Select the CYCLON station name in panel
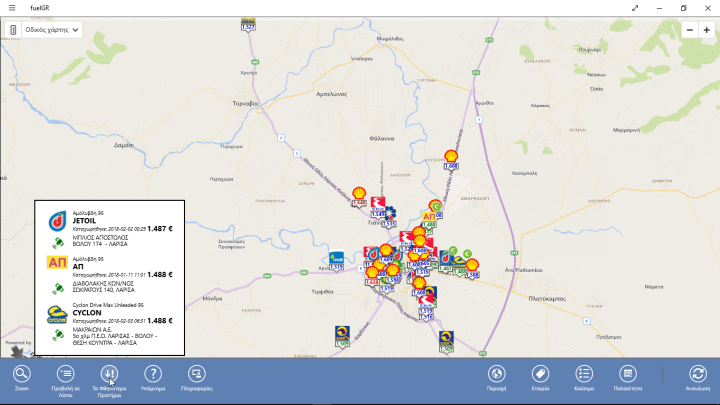Image resolution: width=720 pixels, height=405 pixels. (x=87, y=313)
